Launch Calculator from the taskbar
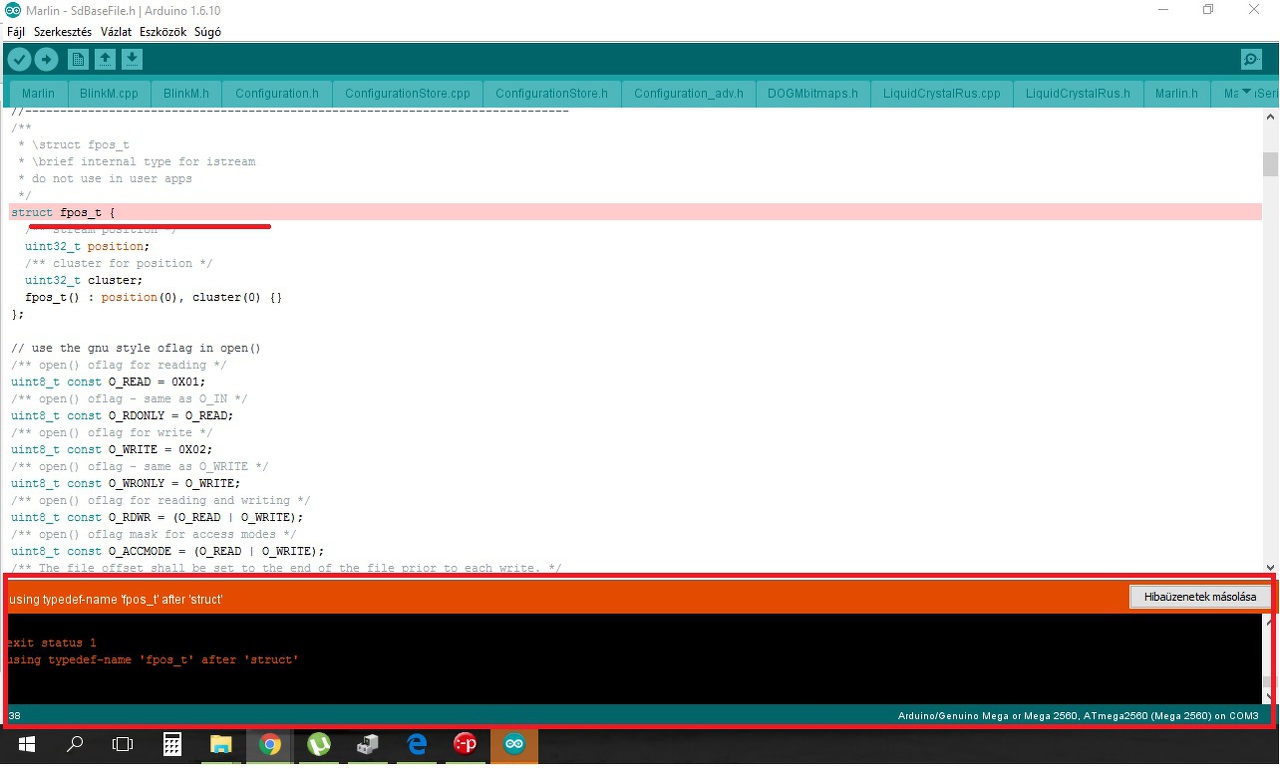 tap(172, 744)
